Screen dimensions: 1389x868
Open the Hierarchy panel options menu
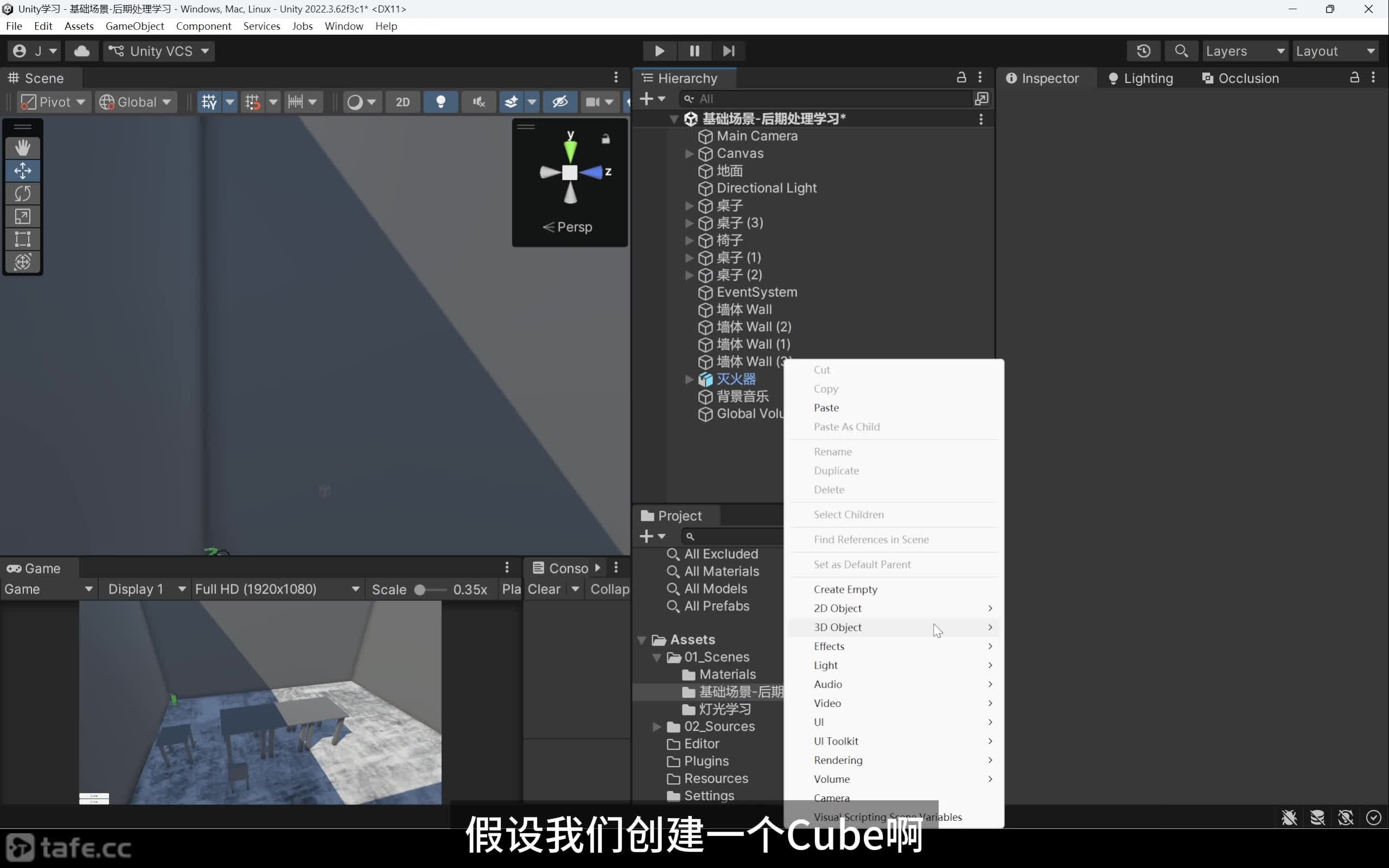coord(980,78)
